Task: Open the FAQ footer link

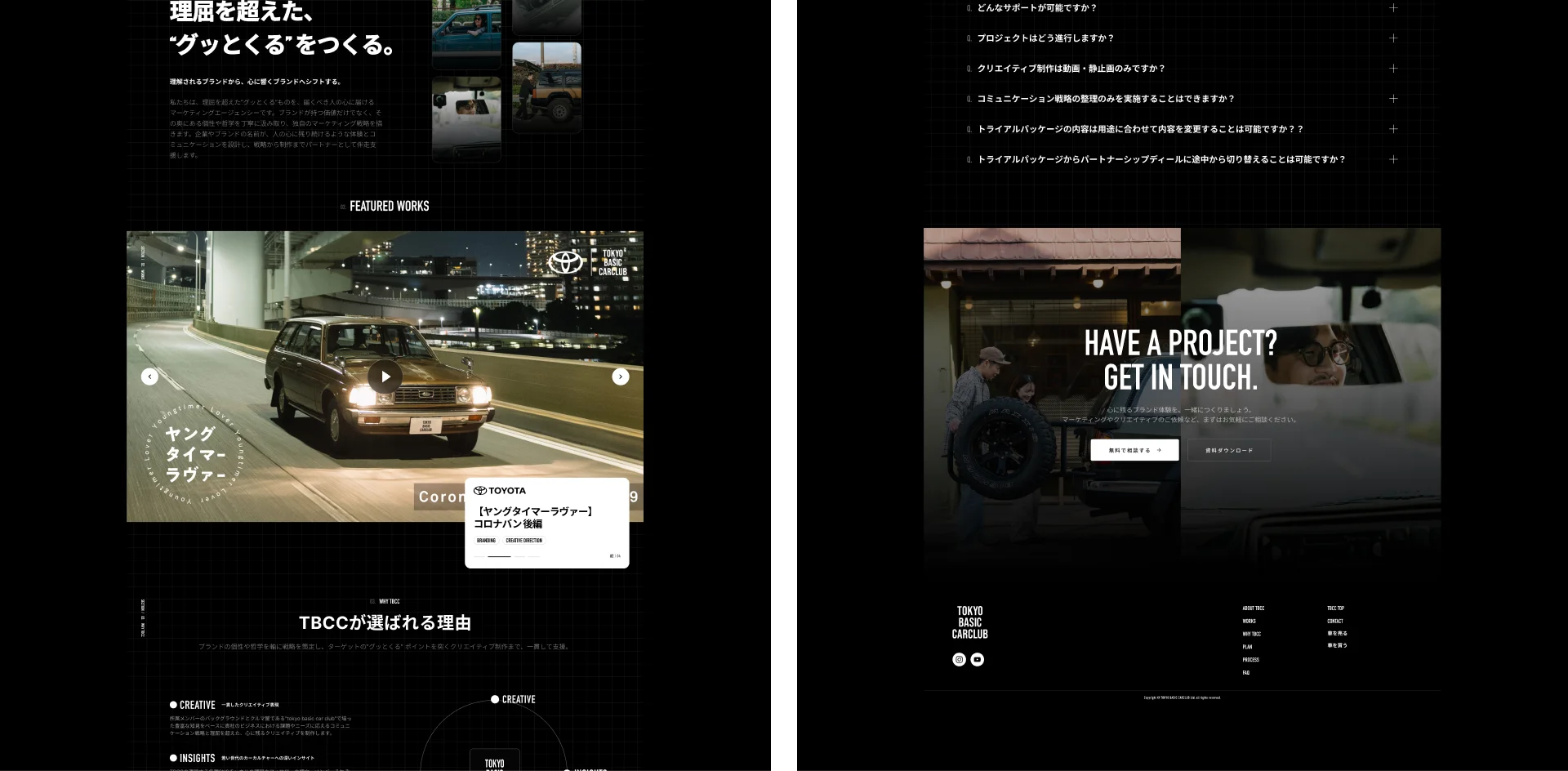Action: (1246, 673)
